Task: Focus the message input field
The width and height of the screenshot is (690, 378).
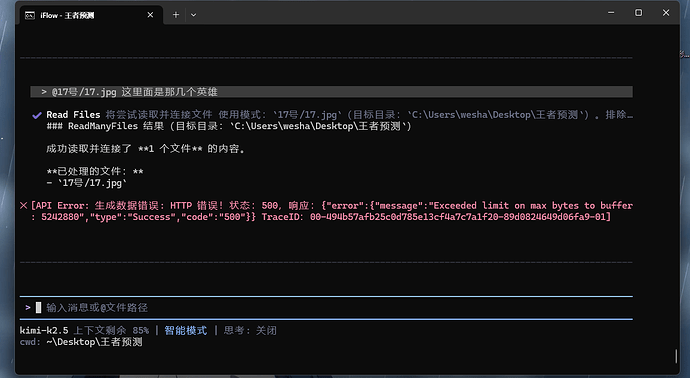Action: [326, 308]
